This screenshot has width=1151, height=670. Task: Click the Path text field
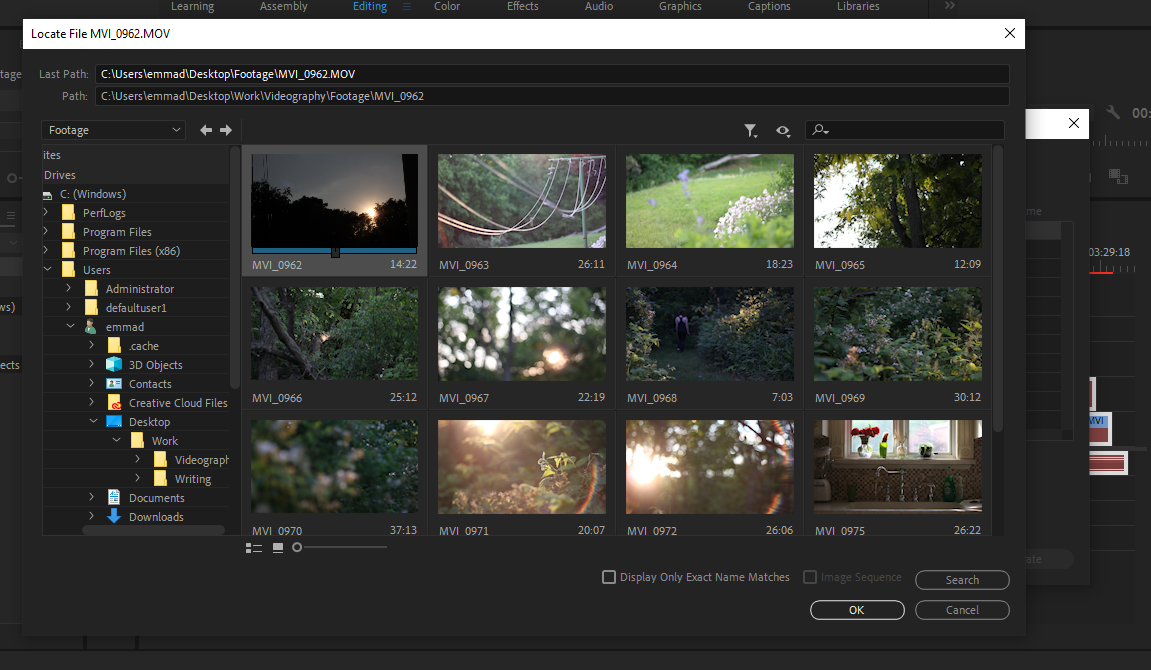(552, 96)
